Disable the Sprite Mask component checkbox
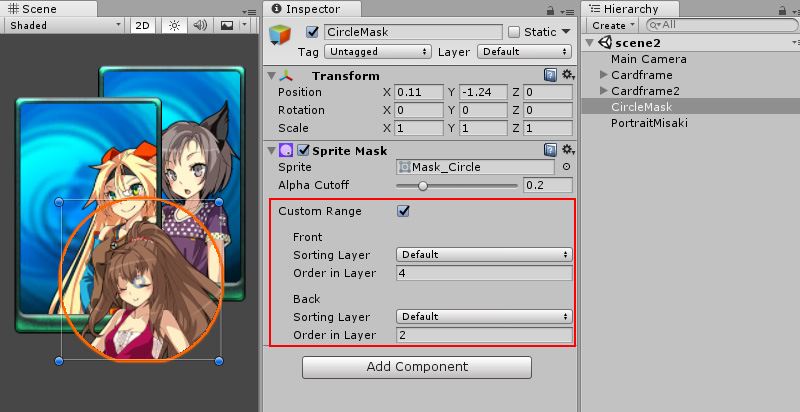The width and height of the screenshot is (800, 412). point(304,150)
